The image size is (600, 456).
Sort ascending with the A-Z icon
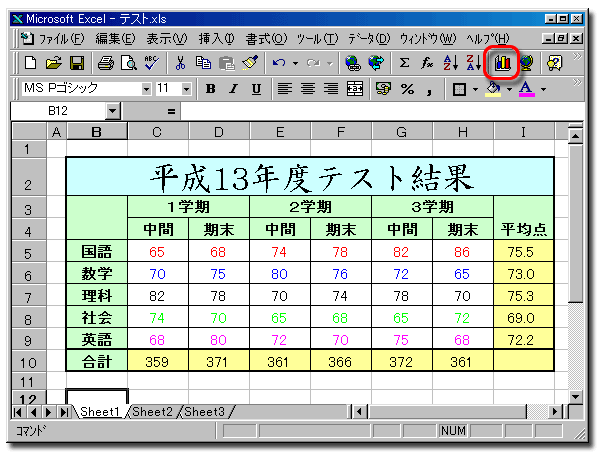pos(450,63)
